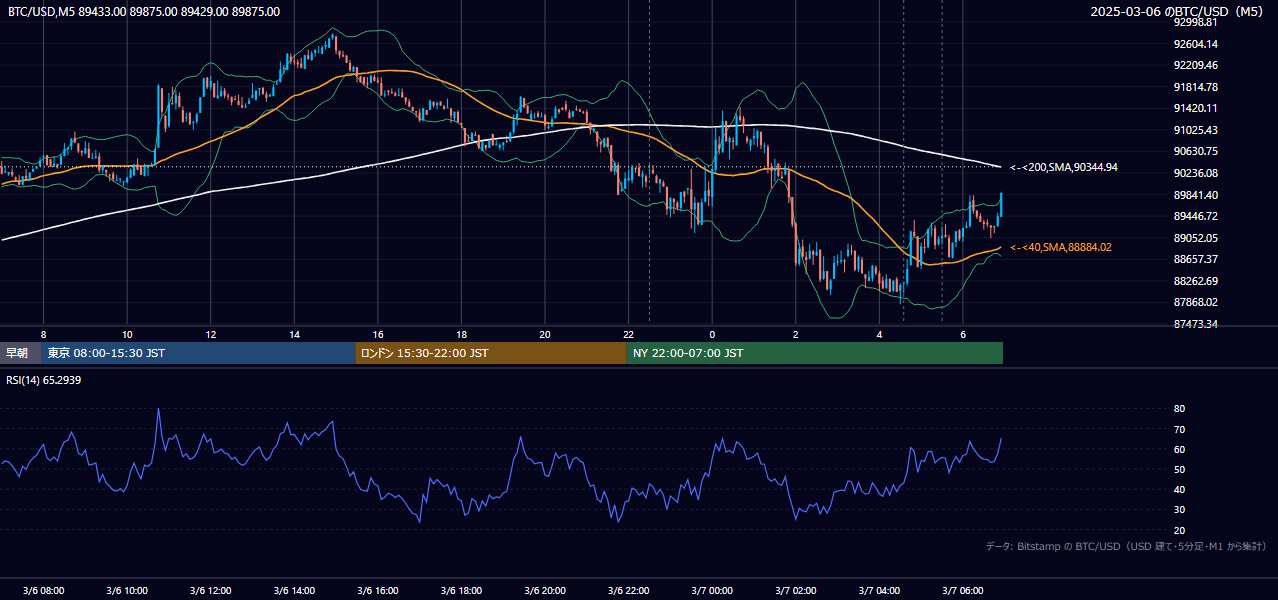Screen dimensions: 1278x600
Task: Click the bottom date label 3/7 04:00
Action: point(879,591)
